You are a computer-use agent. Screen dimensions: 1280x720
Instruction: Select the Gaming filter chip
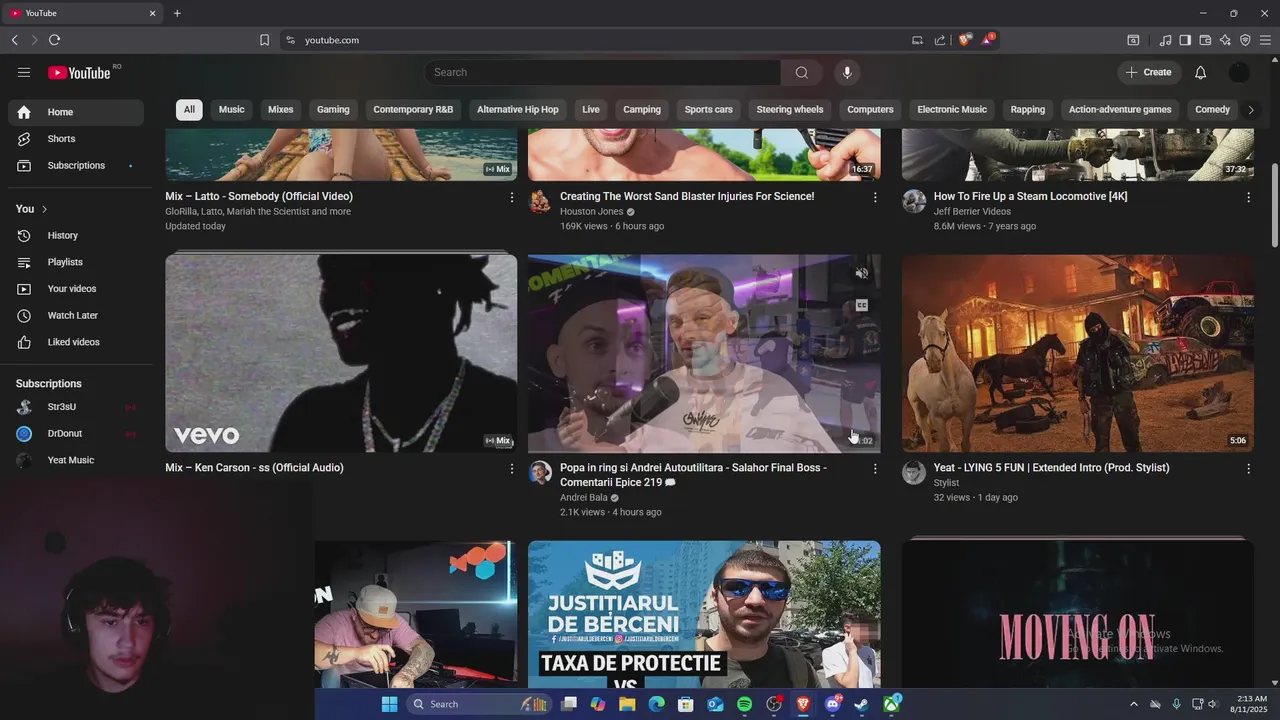[x=333, y=110]
